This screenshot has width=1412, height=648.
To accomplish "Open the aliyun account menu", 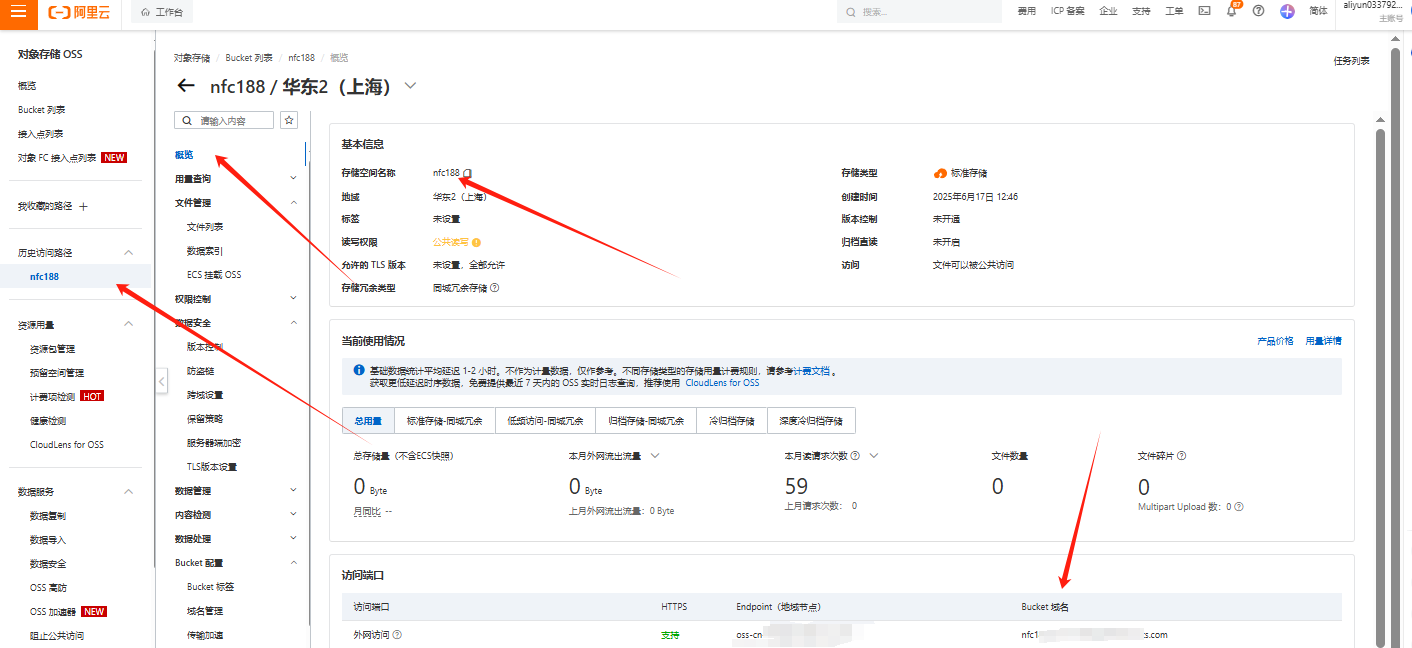I will 1372,11.
